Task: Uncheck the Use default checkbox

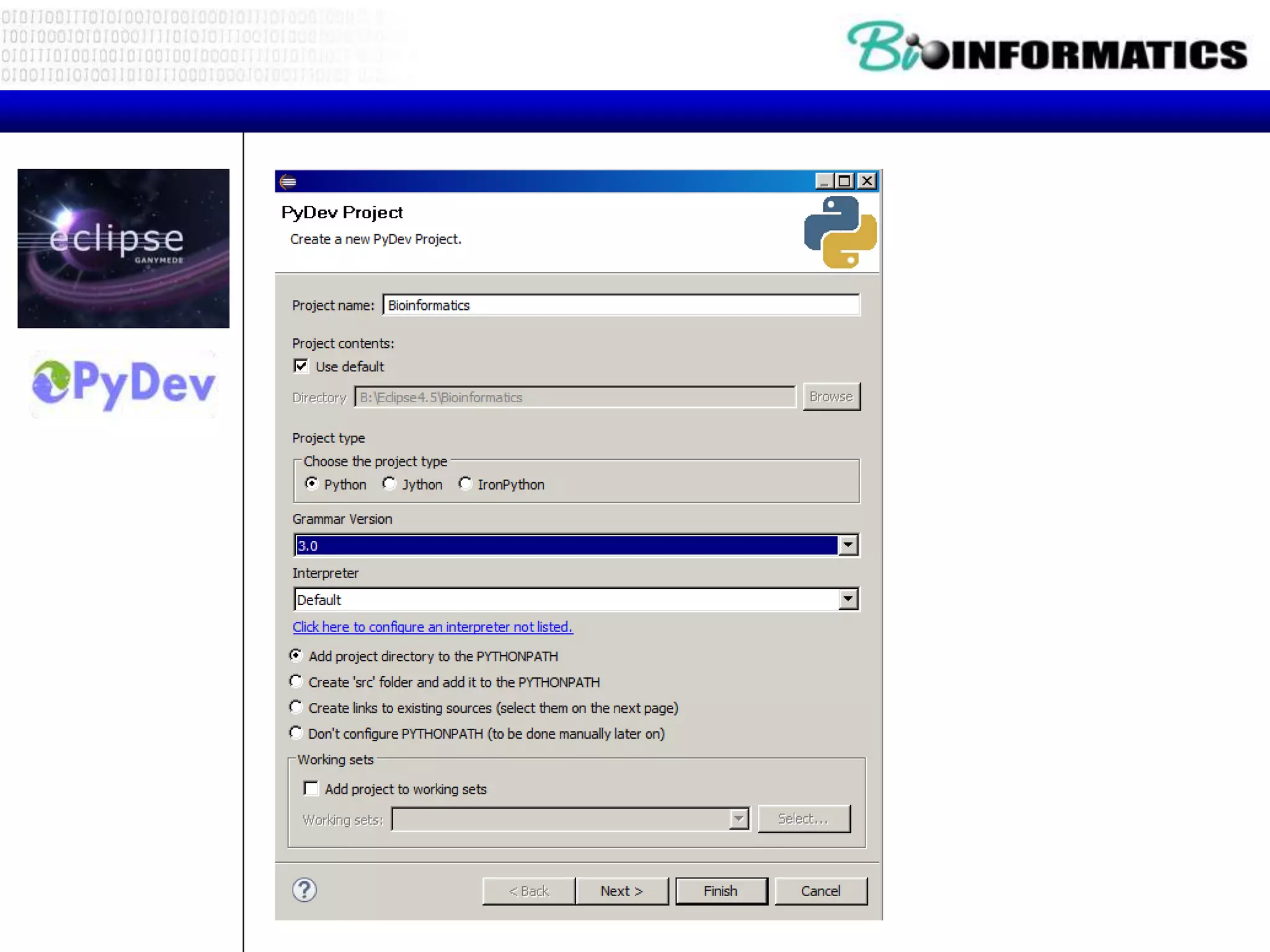Action: pos(301,366)
